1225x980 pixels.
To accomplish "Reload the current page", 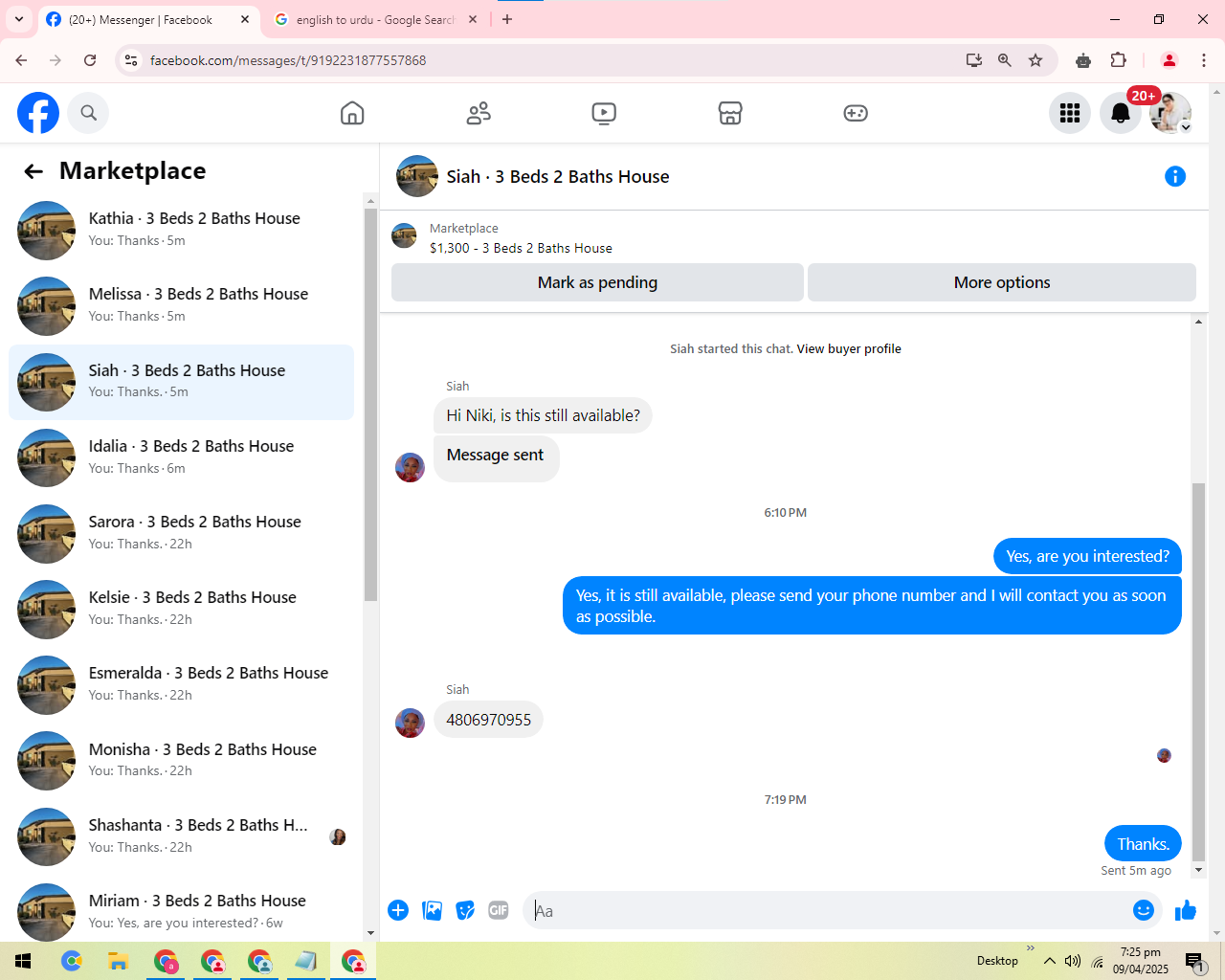I will 90,60.
